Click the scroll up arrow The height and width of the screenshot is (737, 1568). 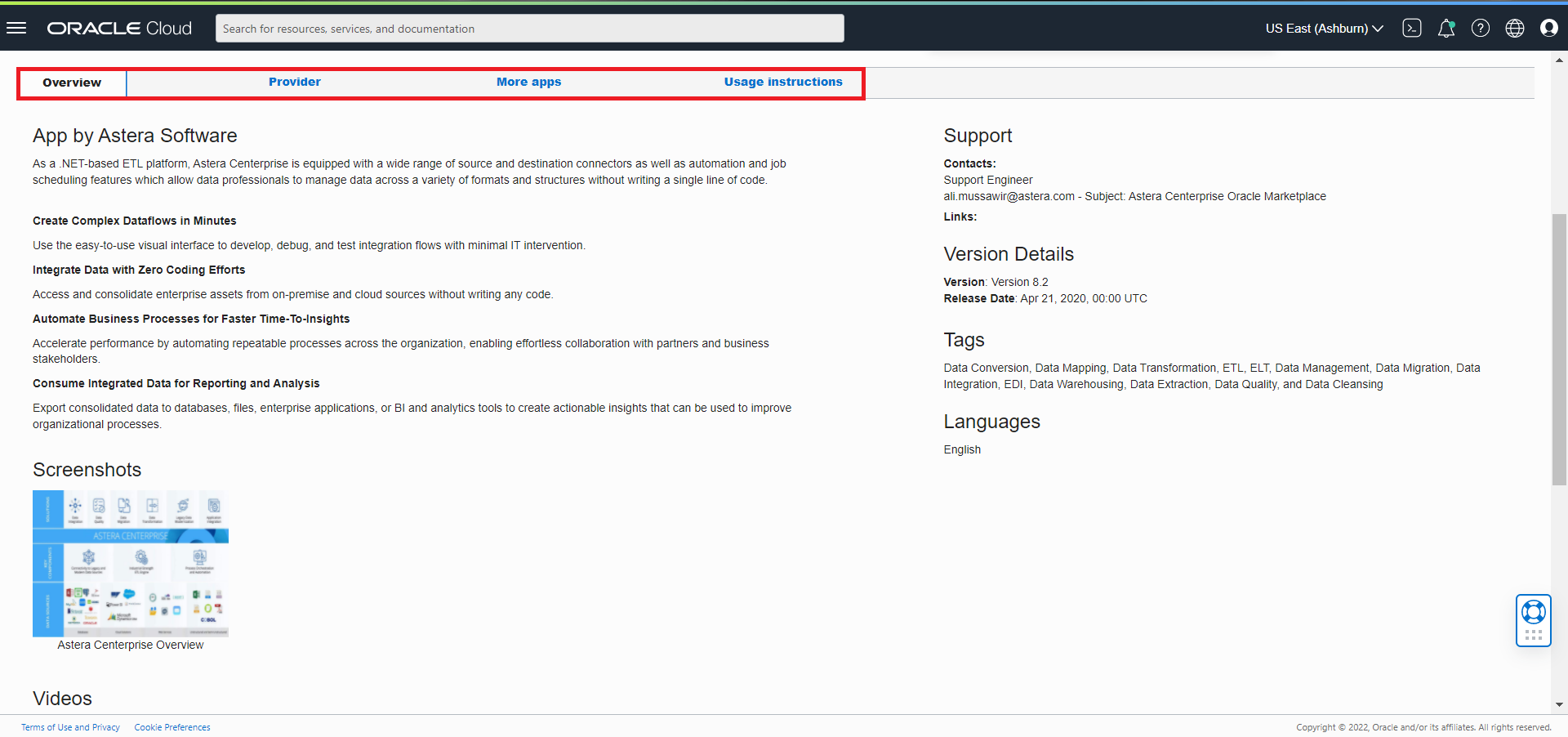(1559, 60)
